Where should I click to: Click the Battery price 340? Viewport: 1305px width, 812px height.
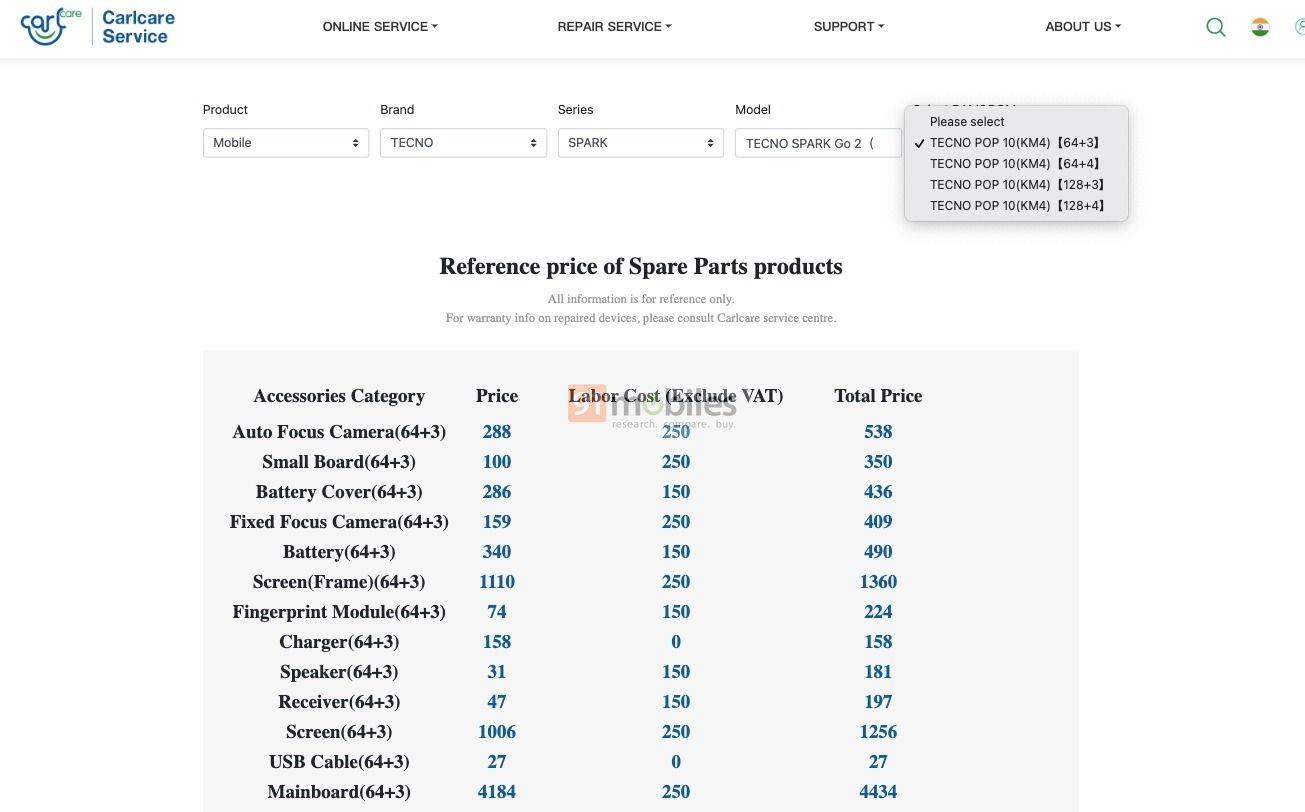pyautogui.click(x=497, y=552)
